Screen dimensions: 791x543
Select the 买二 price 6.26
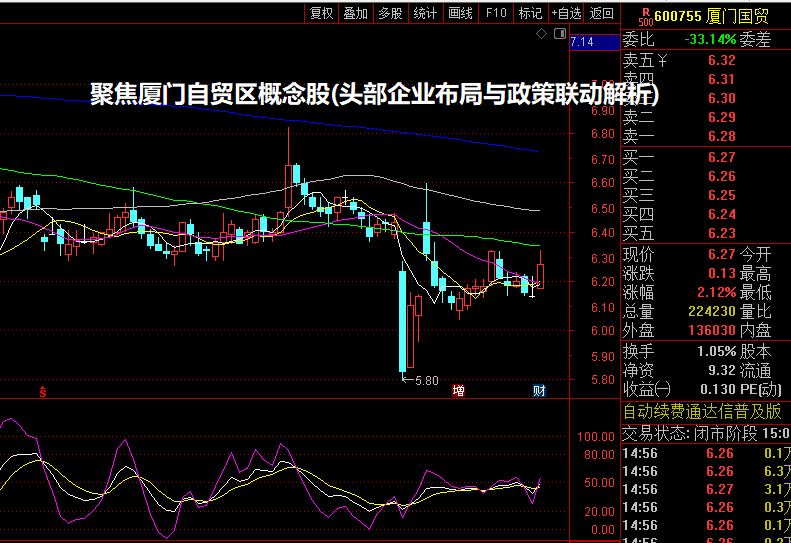point(721,177)
